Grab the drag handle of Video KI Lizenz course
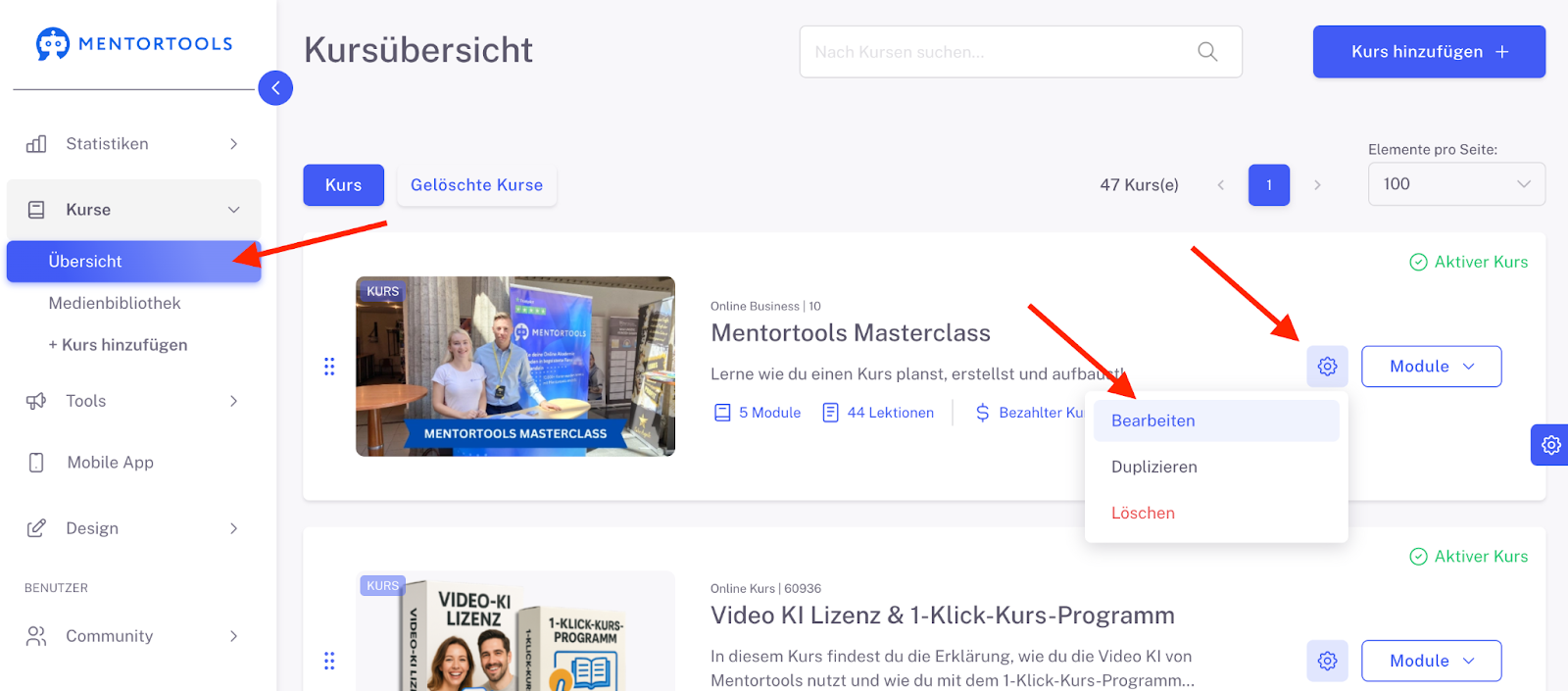Image resolution: width=1568 pixels, height=691 pixels. pos(329,661)
